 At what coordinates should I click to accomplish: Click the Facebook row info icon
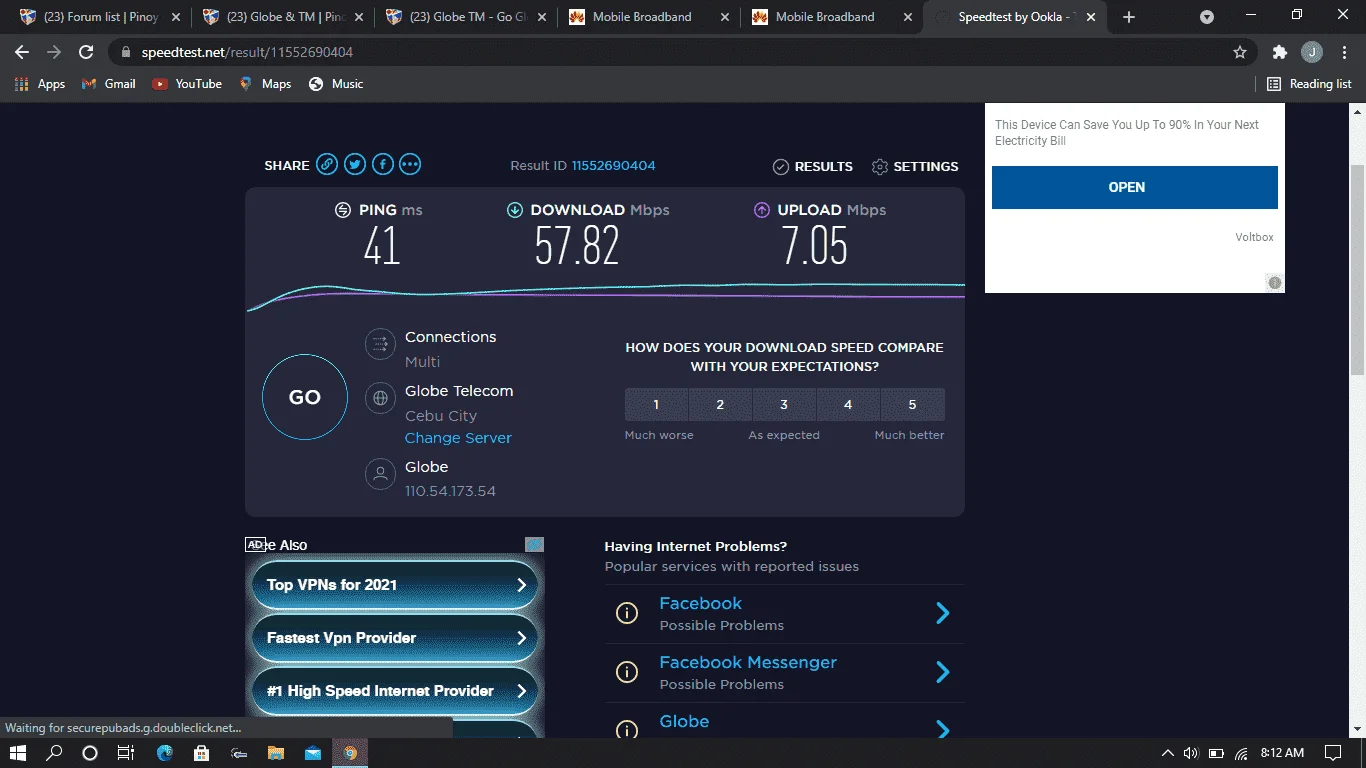tap(627, 613)
